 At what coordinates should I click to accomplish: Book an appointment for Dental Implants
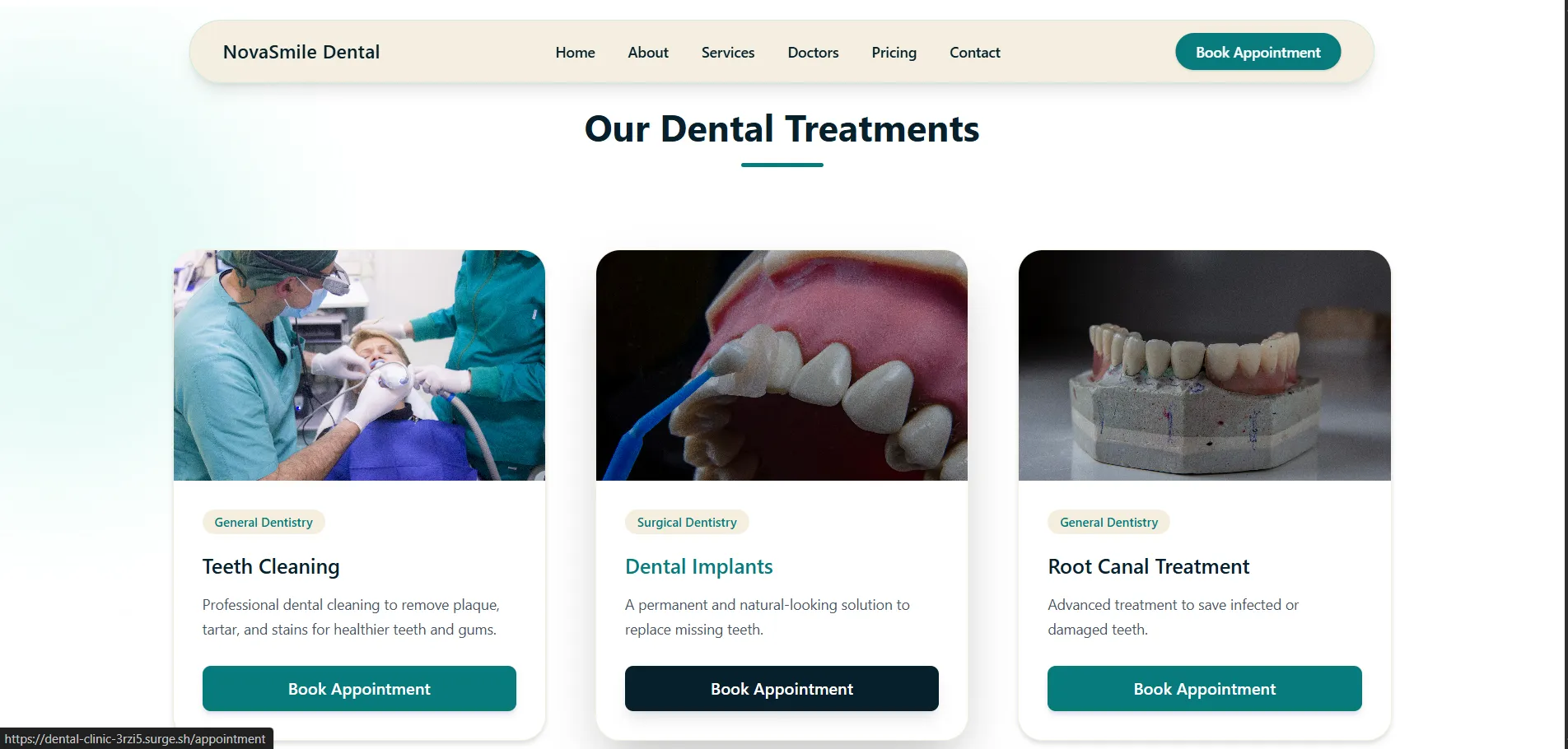click(782, 689)
